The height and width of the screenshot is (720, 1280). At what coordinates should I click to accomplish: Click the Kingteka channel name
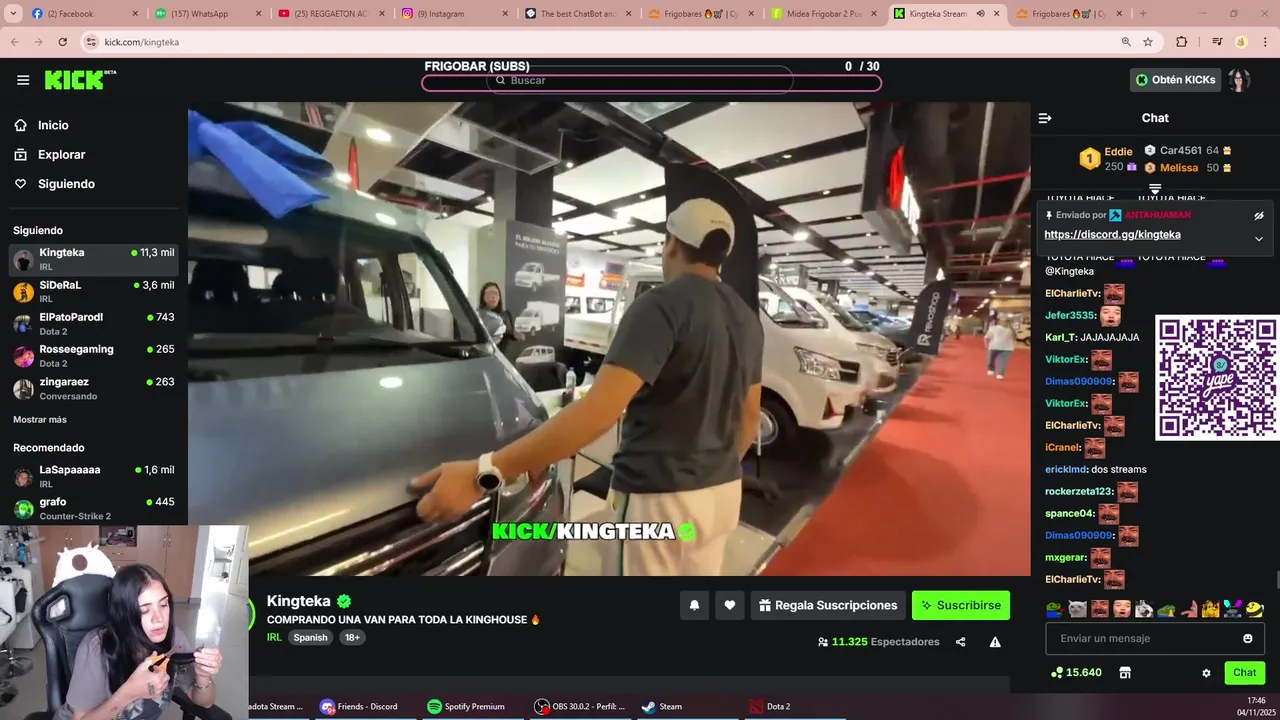click(298, 601)
